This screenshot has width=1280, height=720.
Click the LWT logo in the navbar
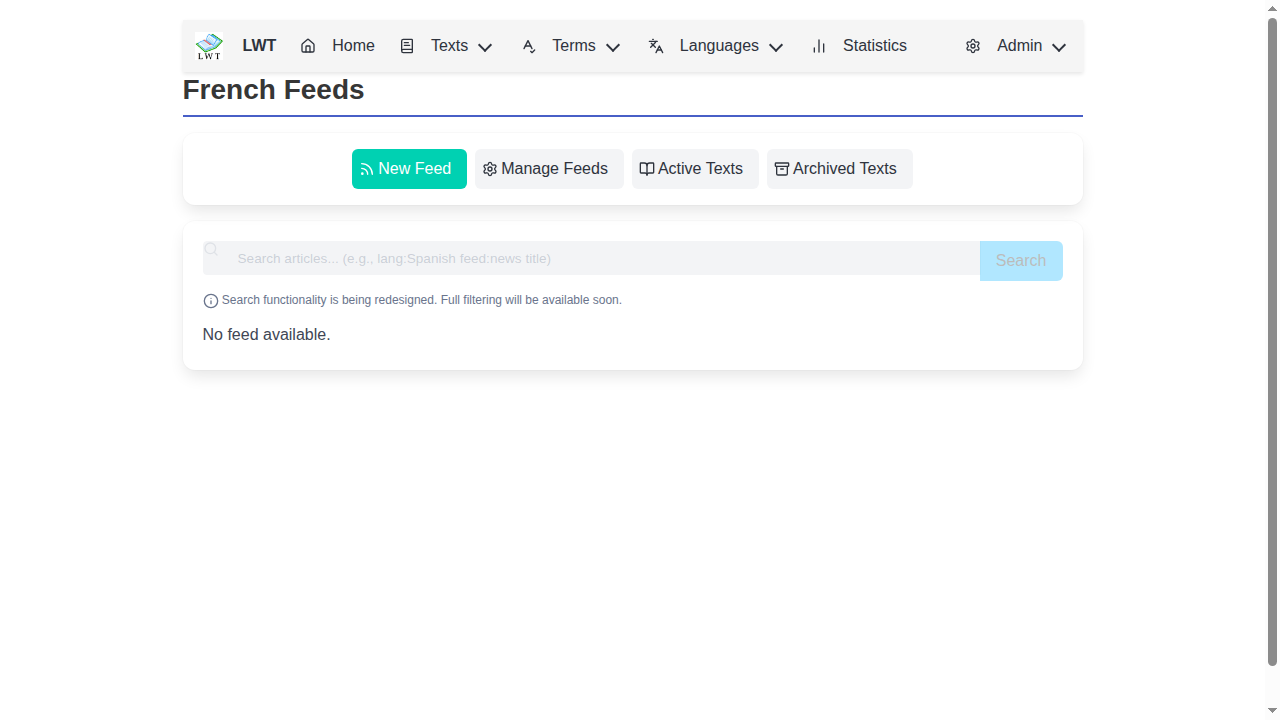pyautogui.click(x=208, y=45)
